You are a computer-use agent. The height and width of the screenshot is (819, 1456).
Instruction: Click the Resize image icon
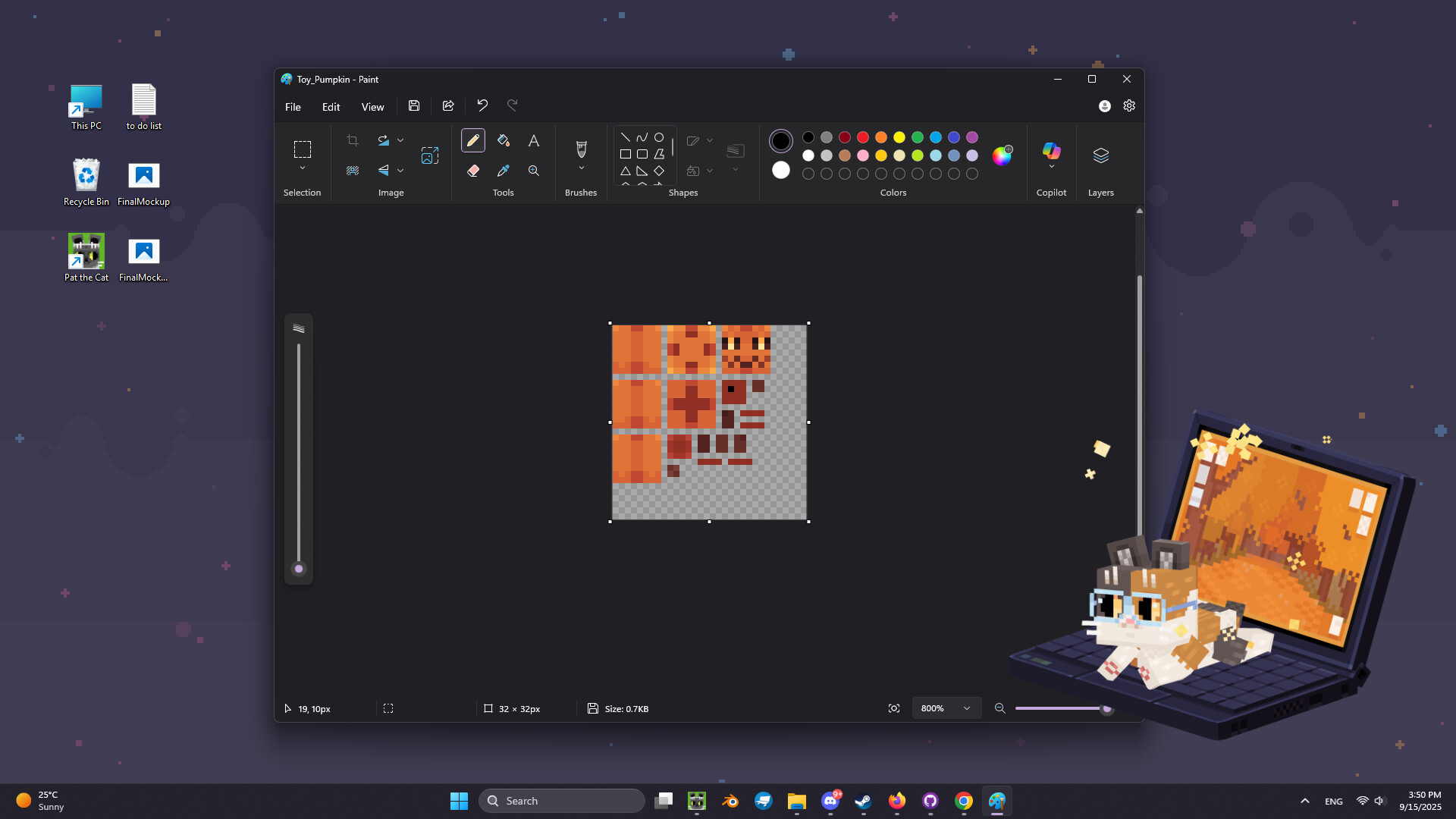[430, 155]
